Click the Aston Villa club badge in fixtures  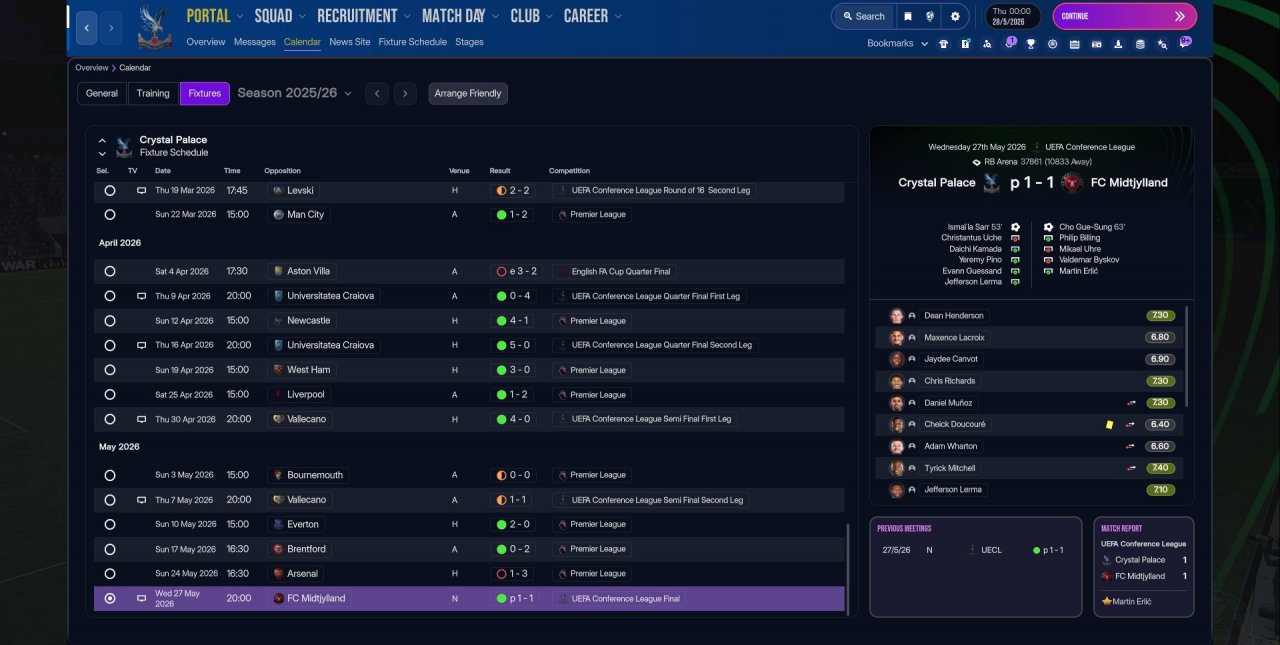277,271
